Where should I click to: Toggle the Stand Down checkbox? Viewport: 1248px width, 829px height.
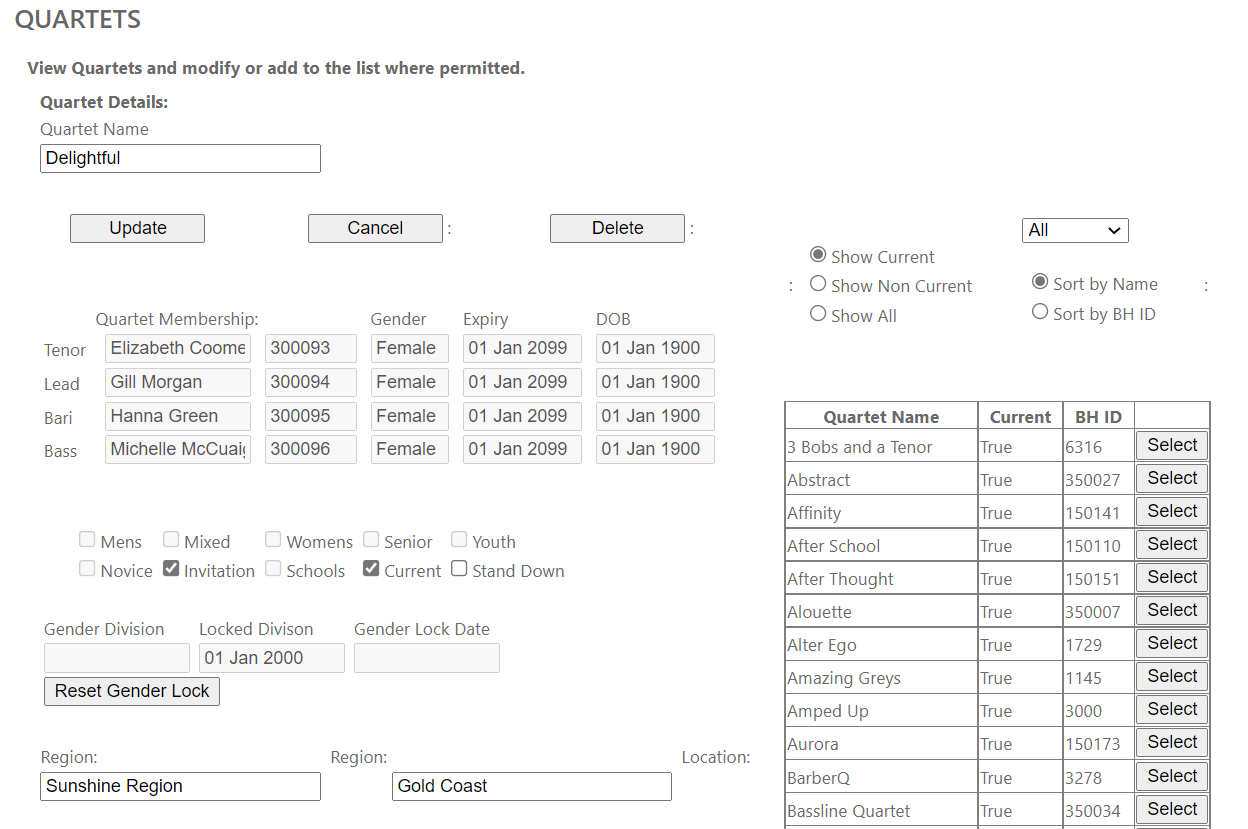[x=459, y=569]
